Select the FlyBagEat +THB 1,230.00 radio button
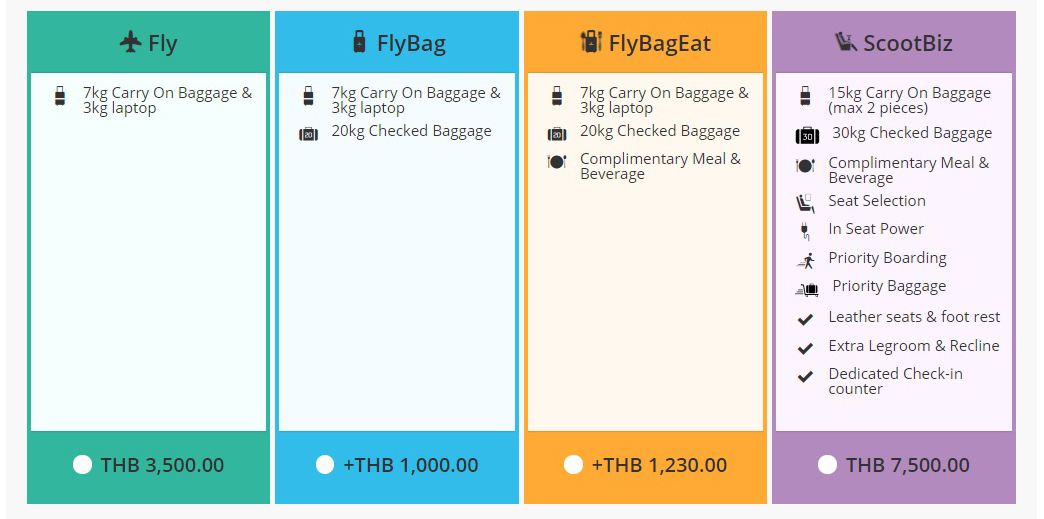 [x=573, y=464]
